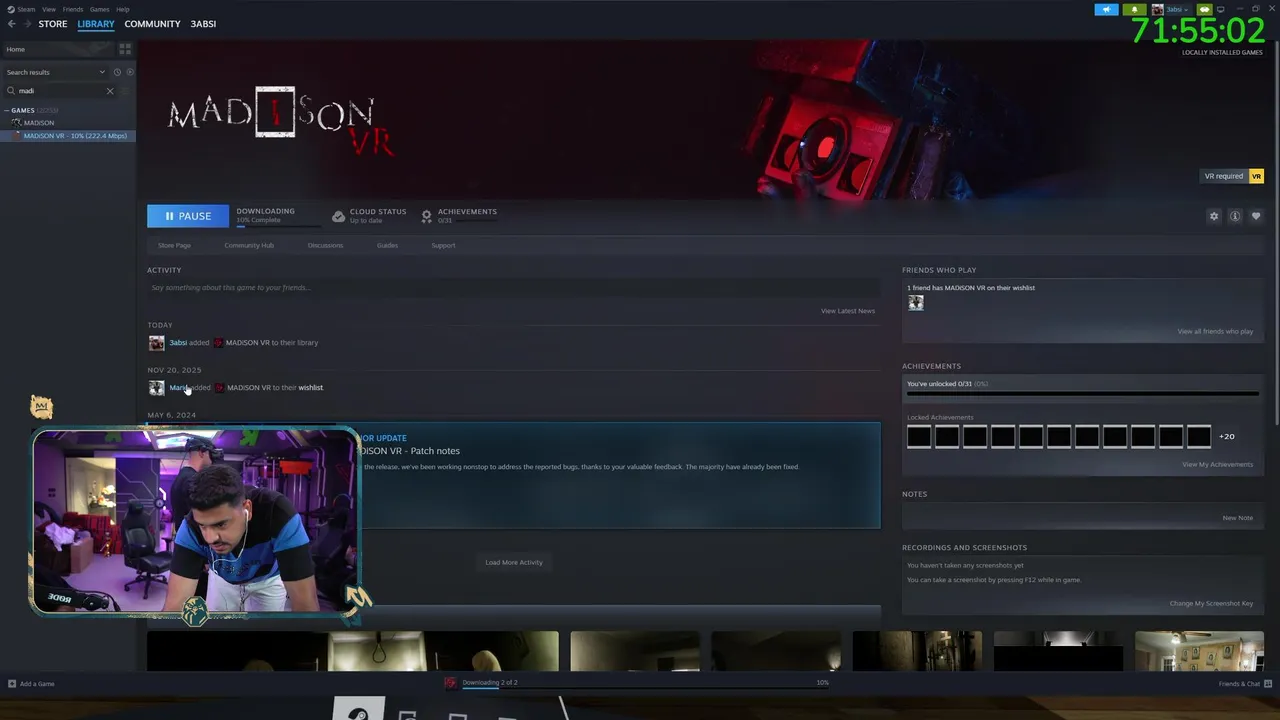Click the activity comment input field

pos(513,288)
